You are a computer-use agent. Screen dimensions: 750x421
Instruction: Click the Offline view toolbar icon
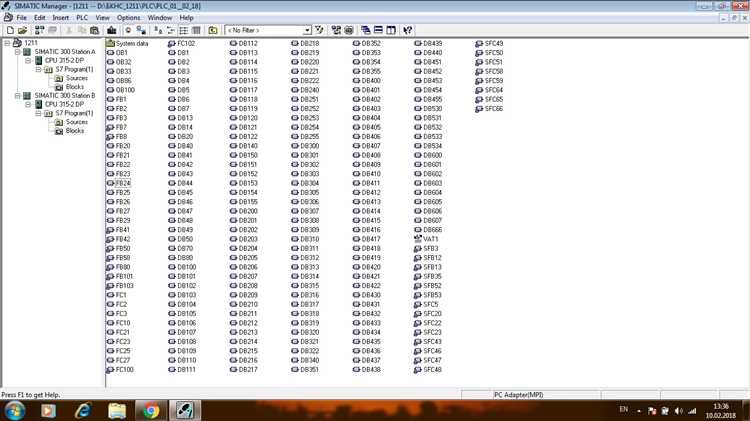click(x=141, y=30)
